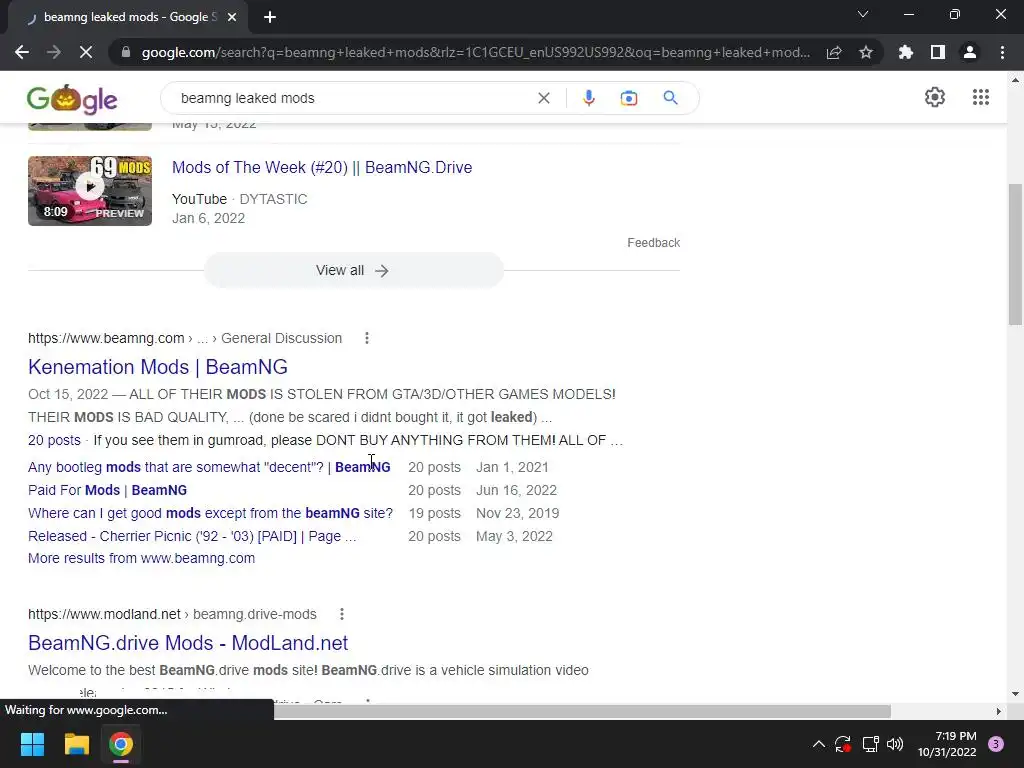Open File Explorer from the taskbar

[x=76, y=744]
